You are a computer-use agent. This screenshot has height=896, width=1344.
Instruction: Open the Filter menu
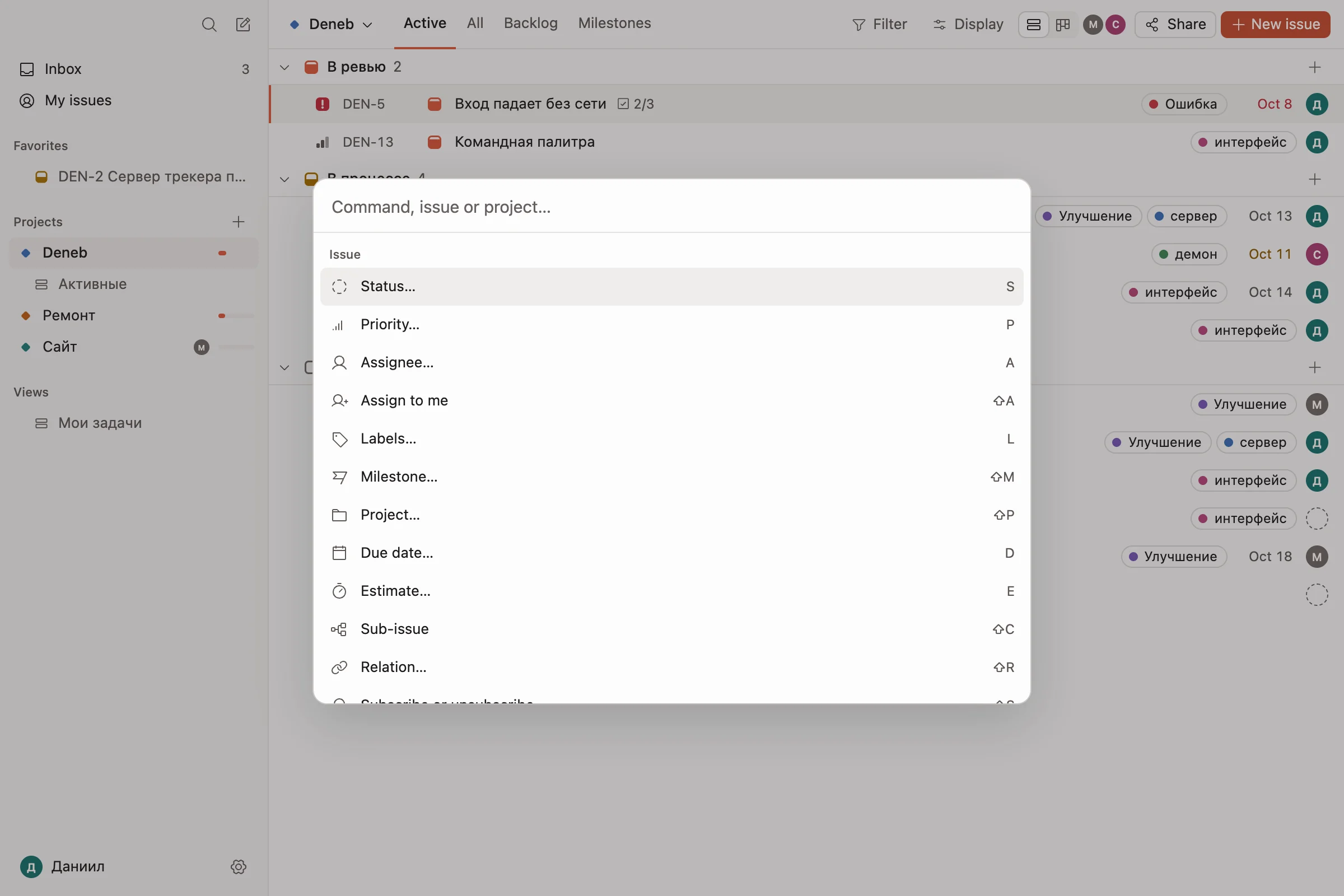pyautogui.click(x=879, y=25)
